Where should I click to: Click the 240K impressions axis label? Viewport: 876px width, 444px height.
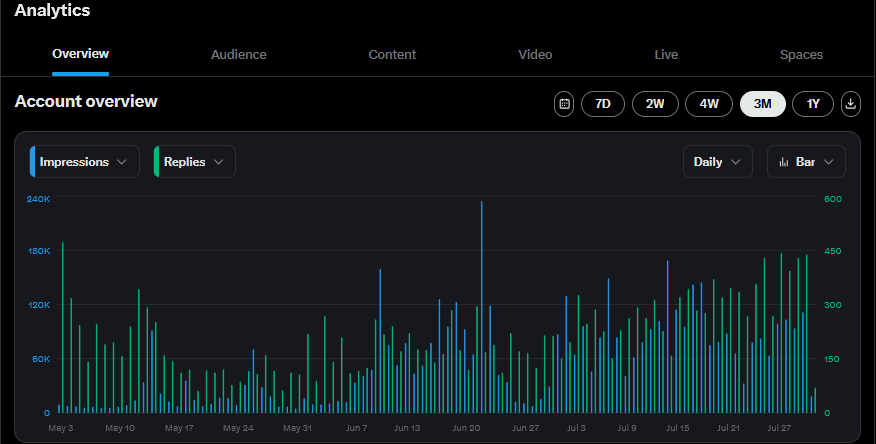coord(39,199)
